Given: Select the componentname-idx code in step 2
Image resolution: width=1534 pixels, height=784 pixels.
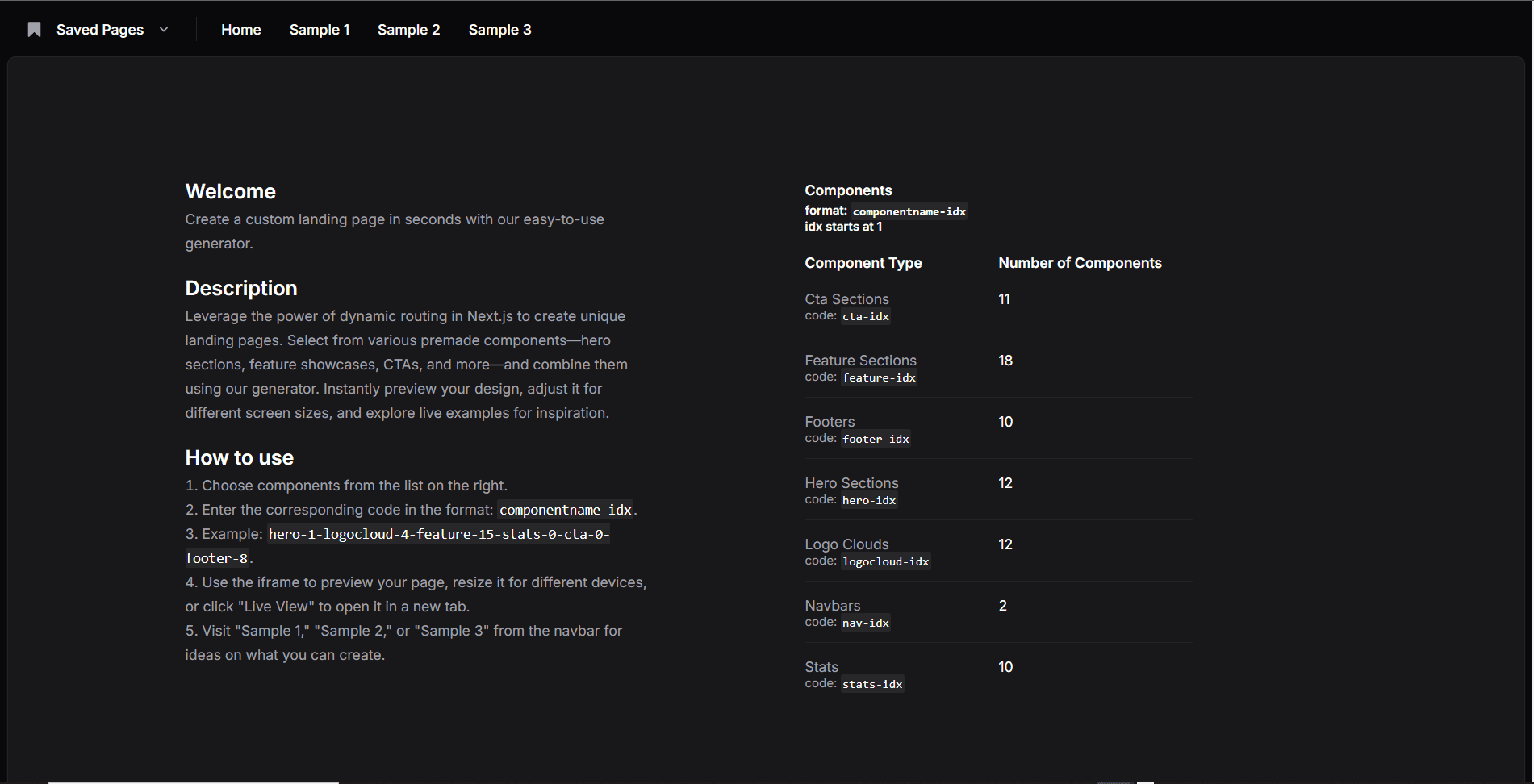Looking at the screenshot, I should 566,510.
